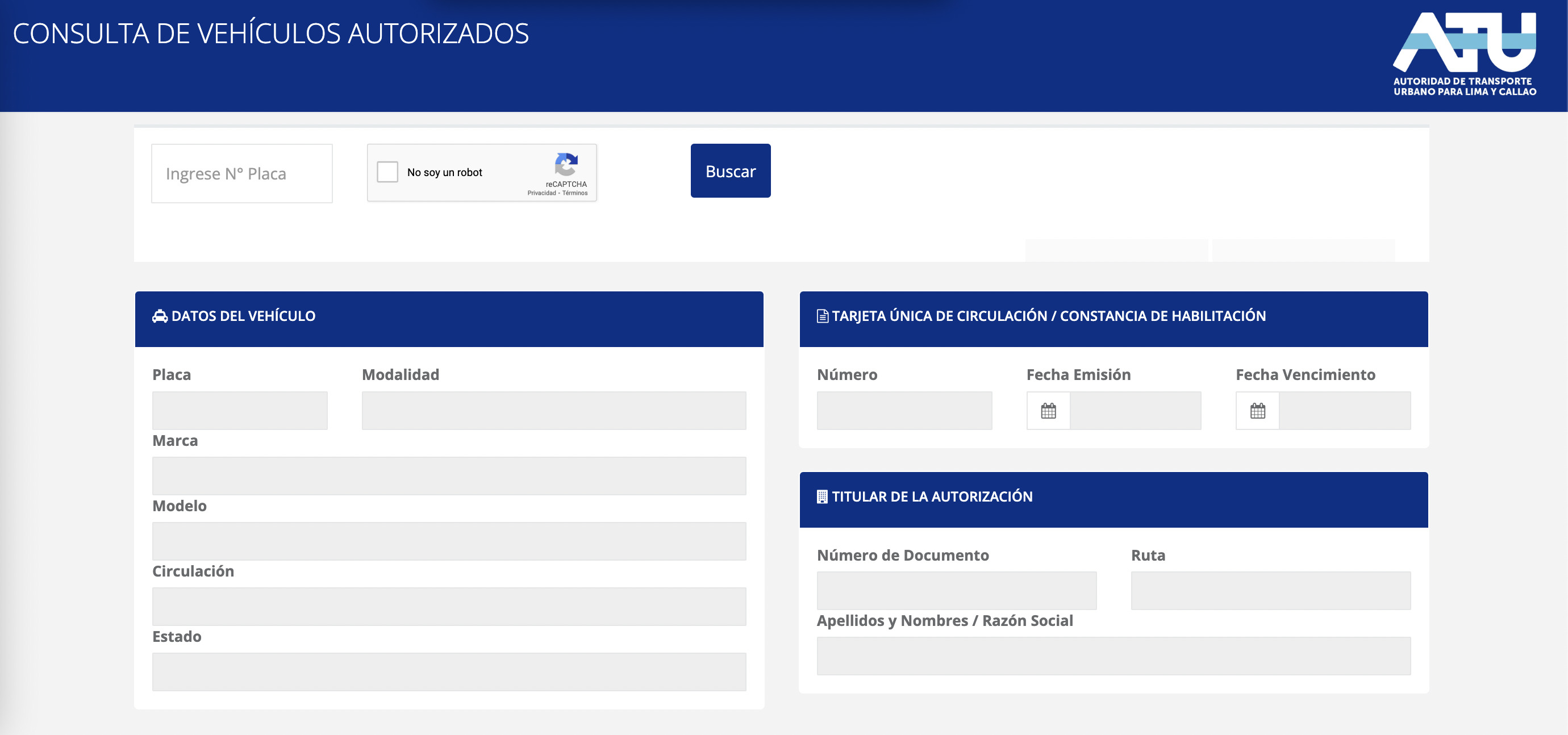Click the Apellidos y Nombres / Razón Social field
Image resolution: width=1568 pixels, height=735 pixels.
point(1114,656)
